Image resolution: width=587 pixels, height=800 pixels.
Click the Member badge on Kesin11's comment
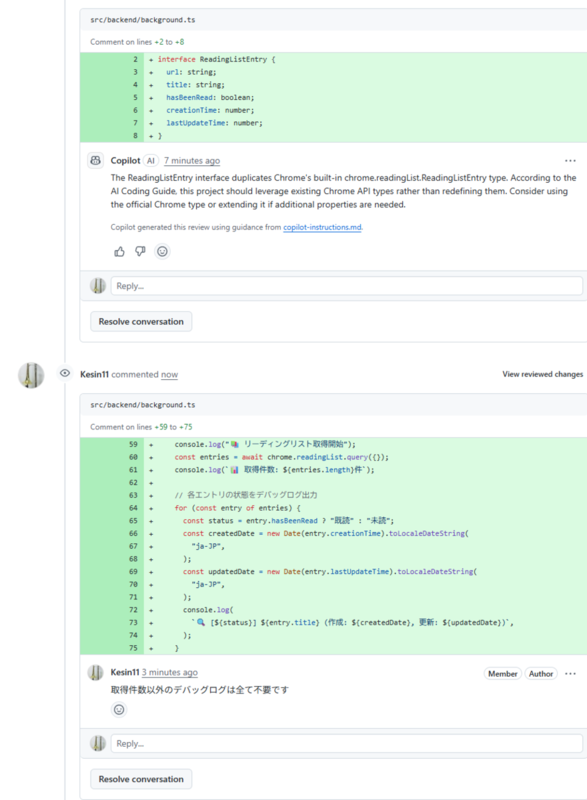507,674
